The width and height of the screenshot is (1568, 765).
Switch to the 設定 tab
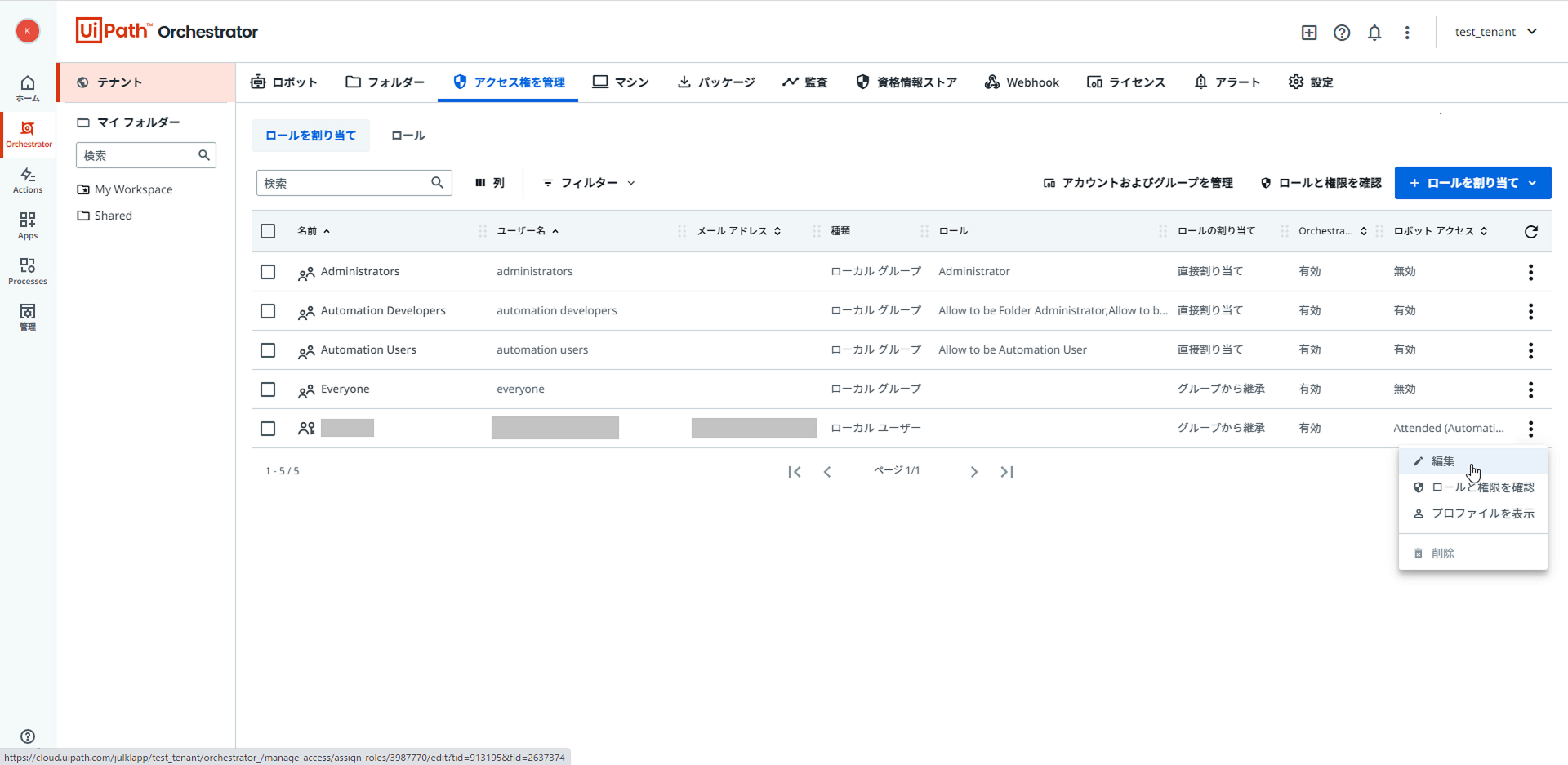[x=1311, y=82]
